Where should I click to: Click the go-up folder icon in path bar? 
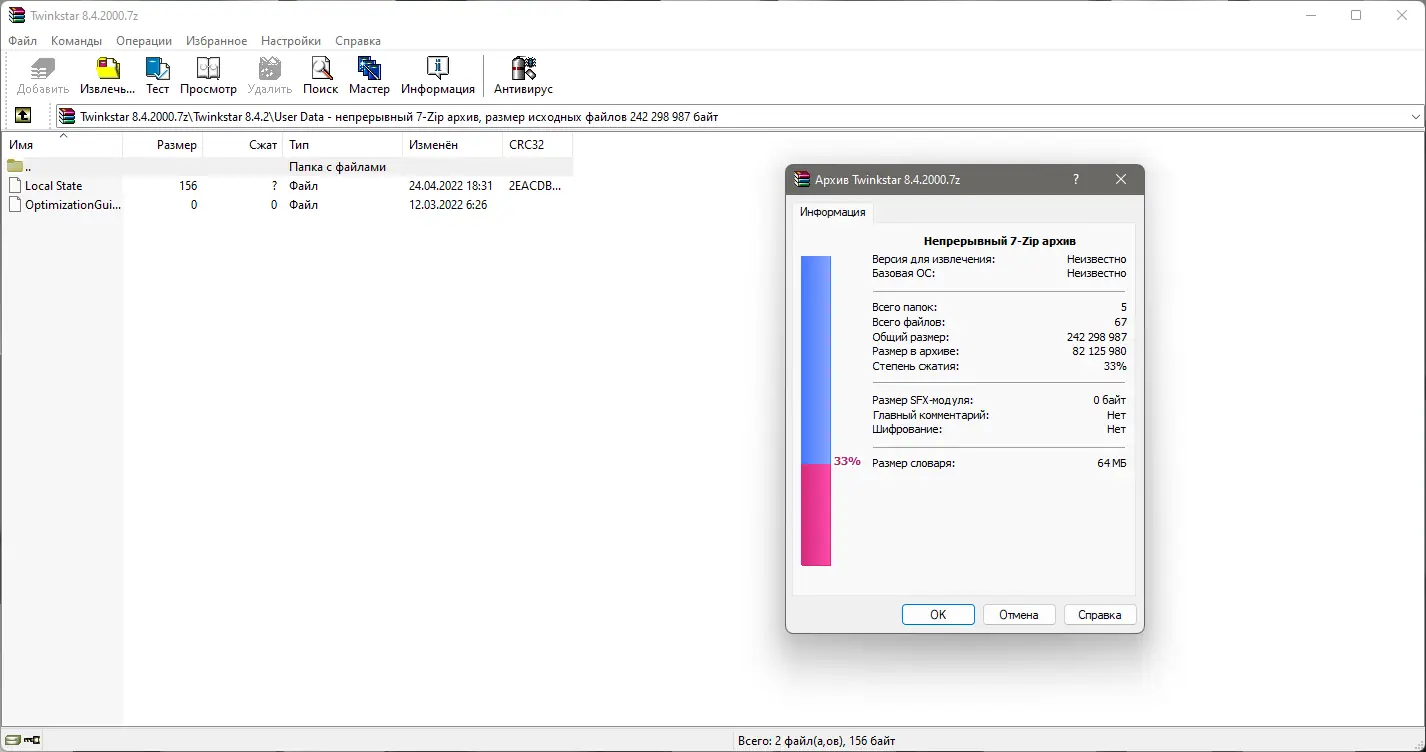(22, 115)
